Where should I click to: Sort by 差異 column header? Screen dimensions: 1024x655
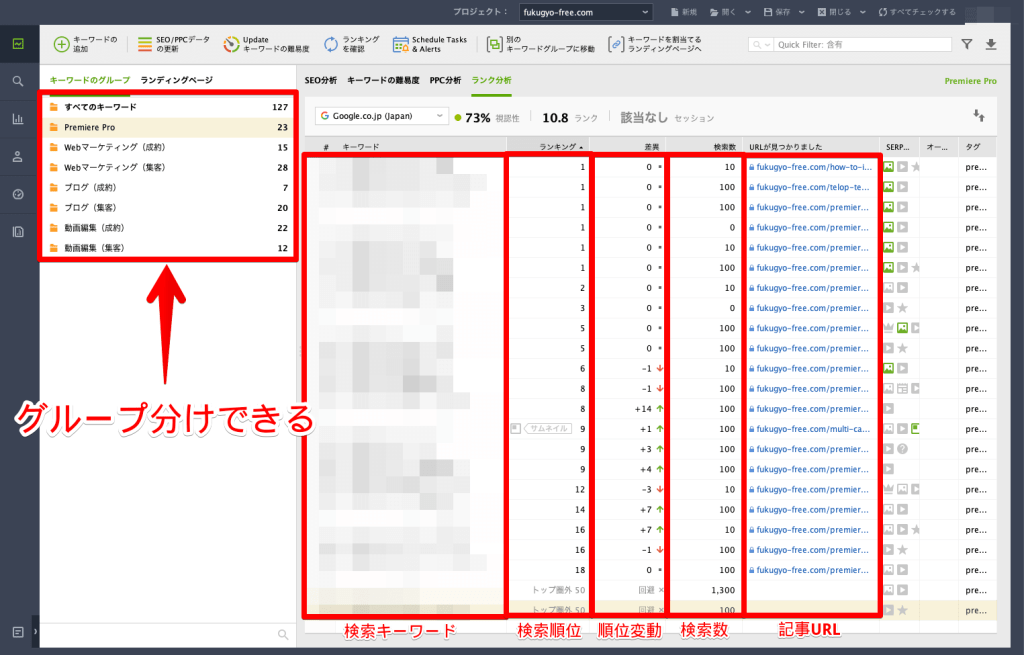point(628,147)
